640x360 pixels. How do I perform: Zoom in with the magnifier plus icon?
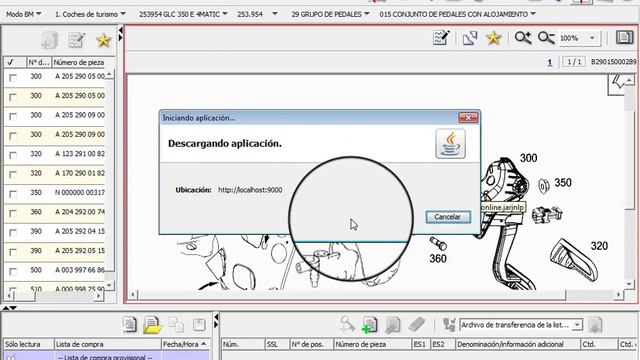point(523,38)
